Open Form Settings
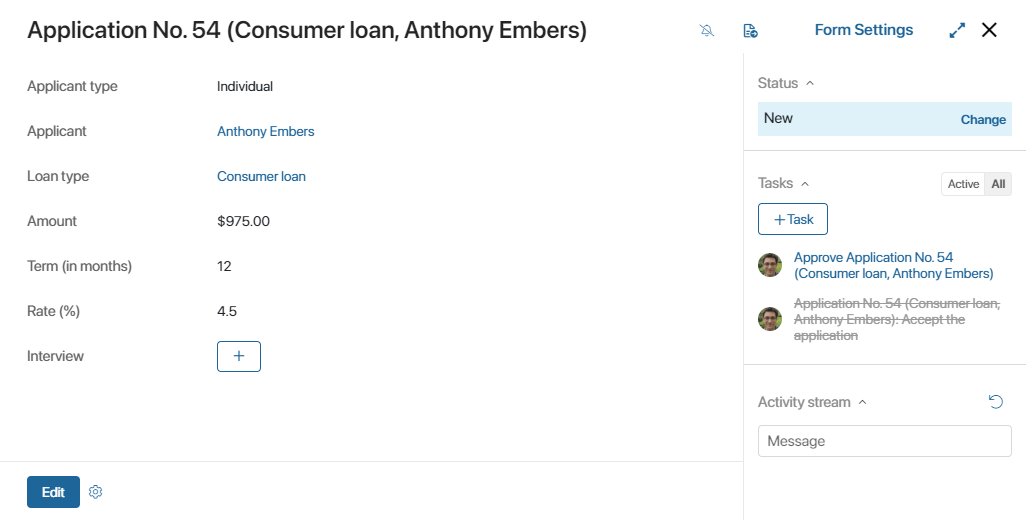 pos(864,30)
